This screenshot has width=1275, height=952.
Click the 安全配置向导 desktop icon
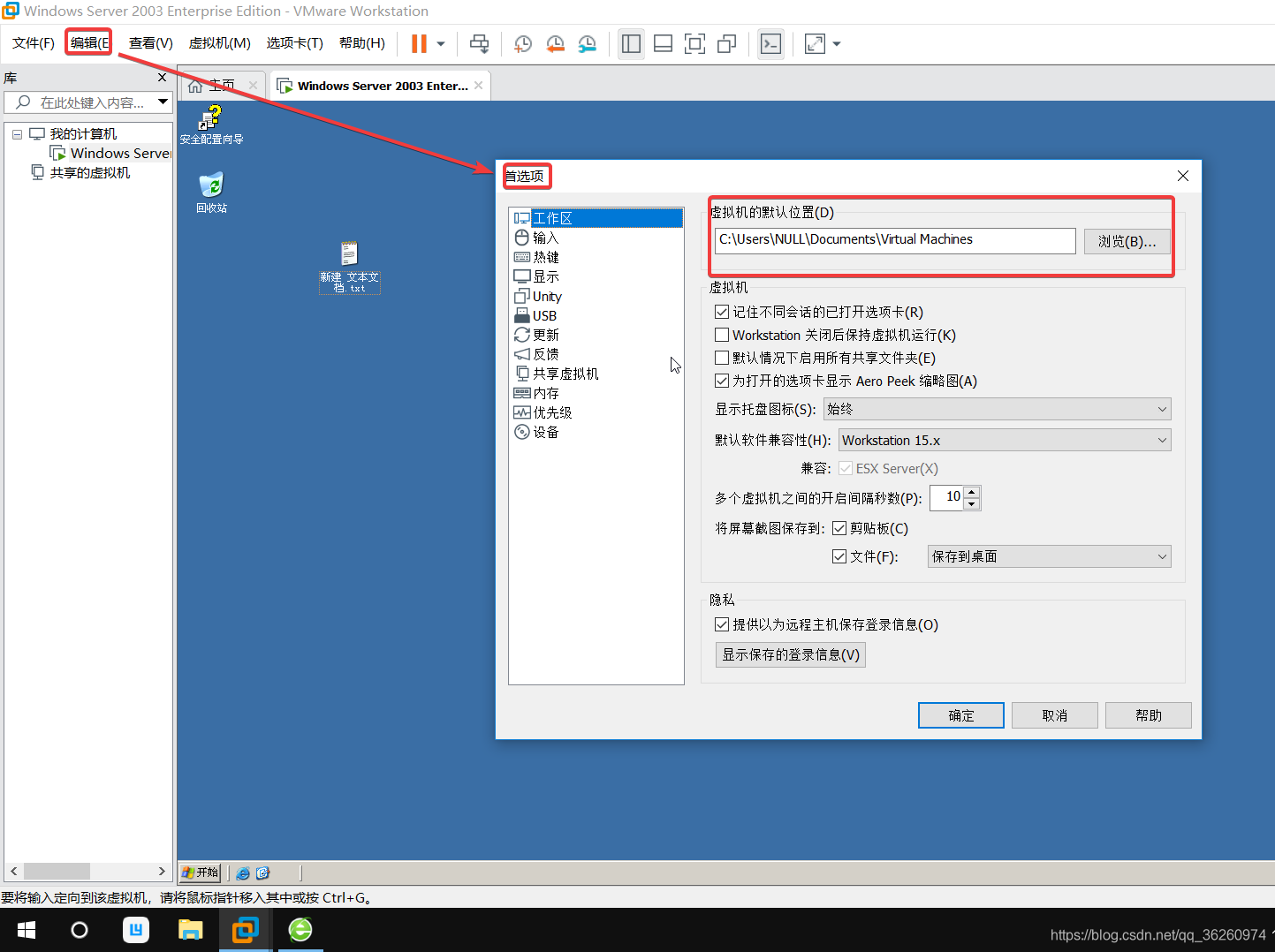[x=211, y=125]
